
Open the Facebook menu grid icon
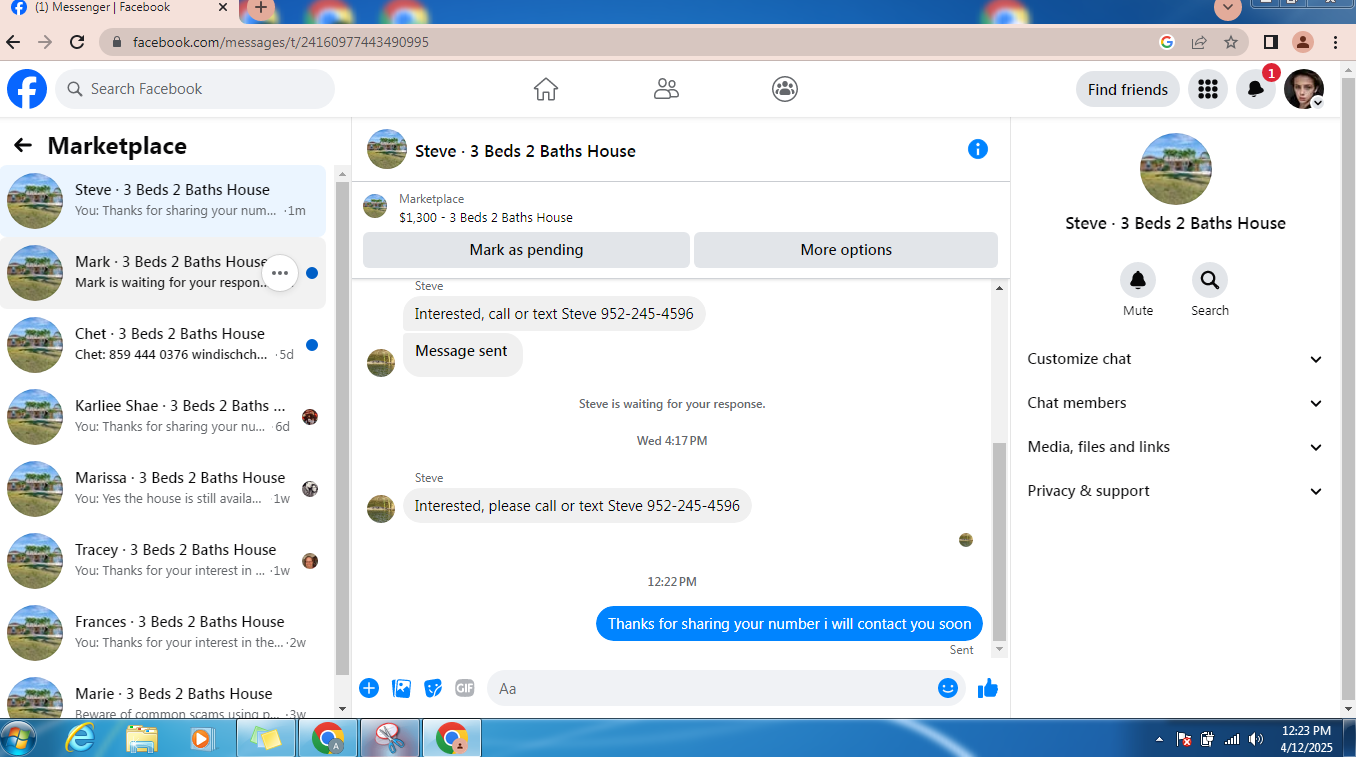tap(1208, 89)
